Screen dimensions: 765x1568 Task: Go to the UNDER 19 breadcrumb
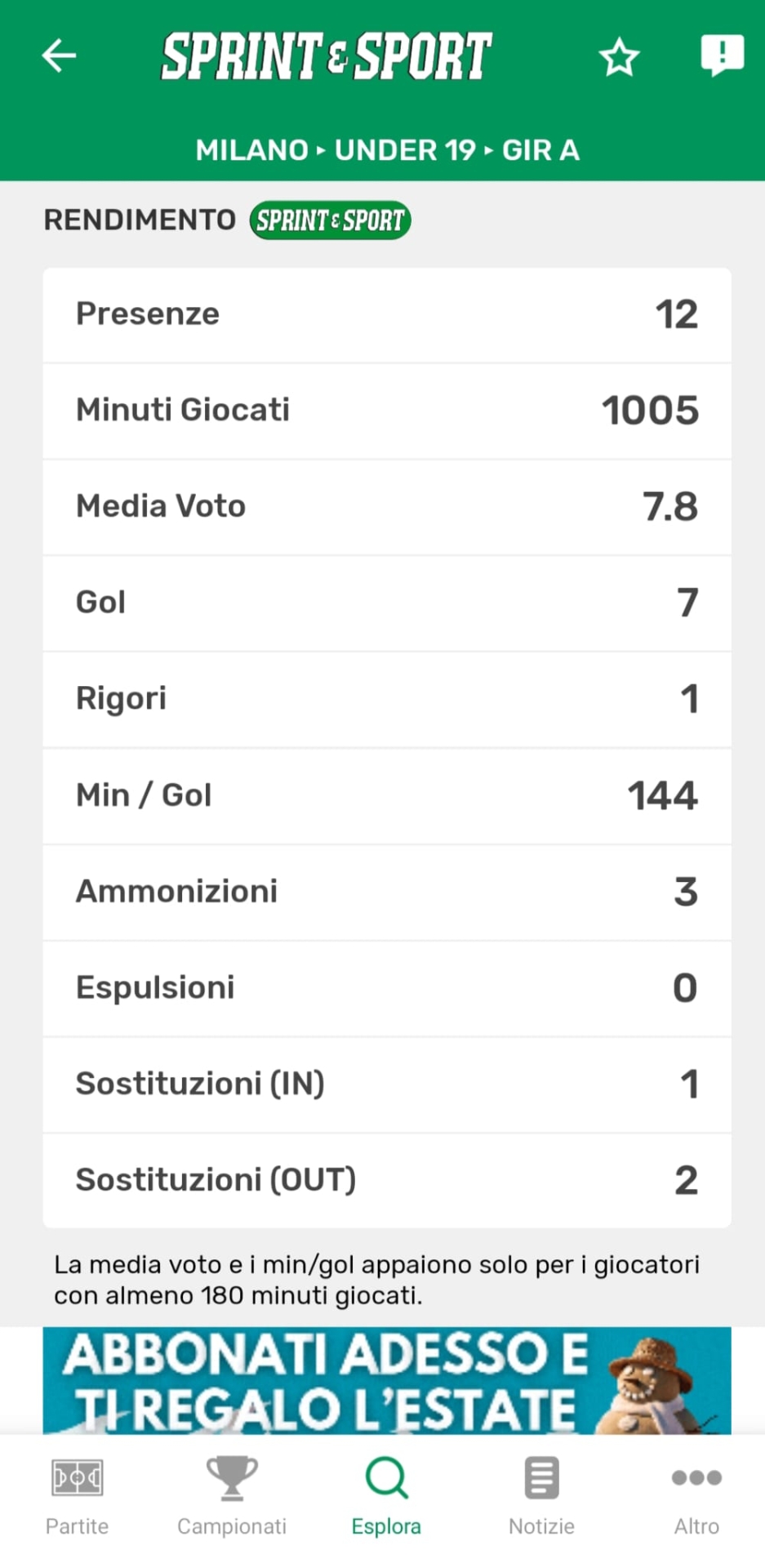coord(405,150)
